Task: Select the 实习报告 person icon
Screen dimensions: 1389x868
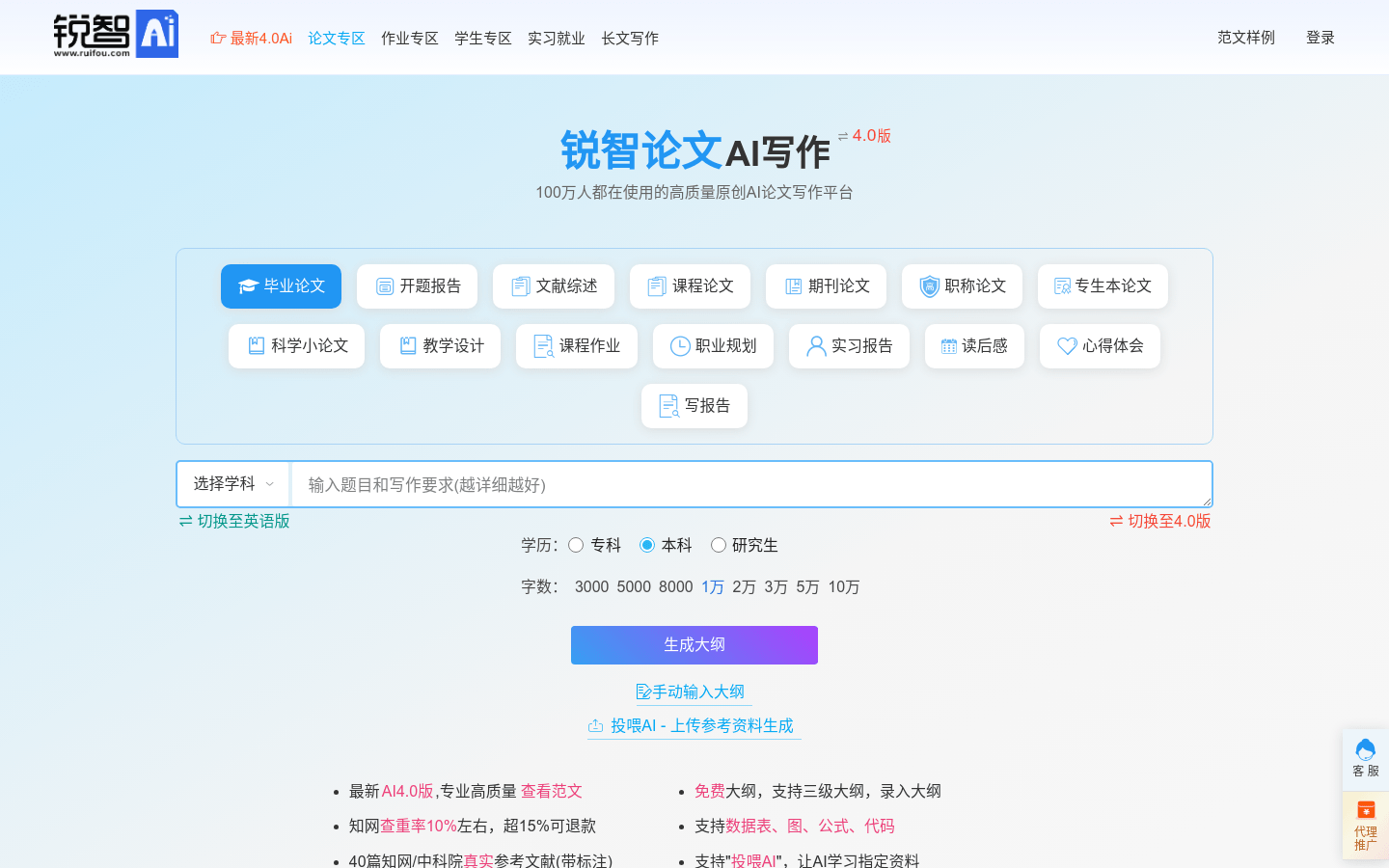Action: 816,346
